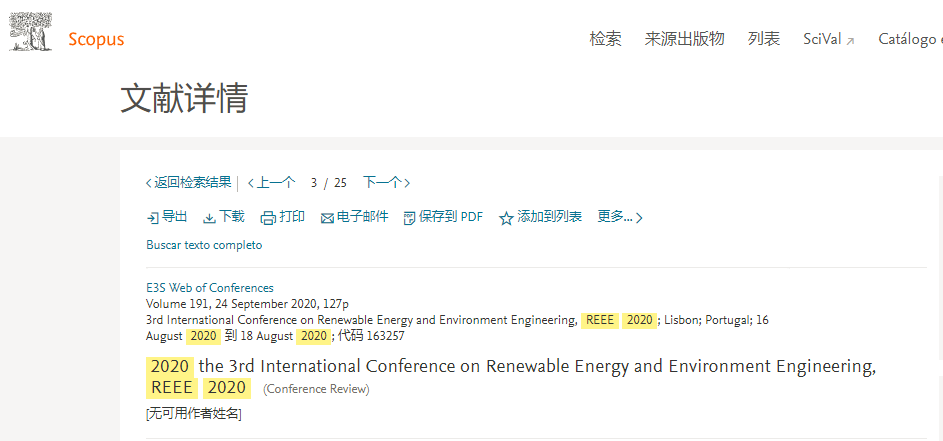Open the 检索 search menu item
This screenshot has height=441, width=943.
click(x=605, y=40)
